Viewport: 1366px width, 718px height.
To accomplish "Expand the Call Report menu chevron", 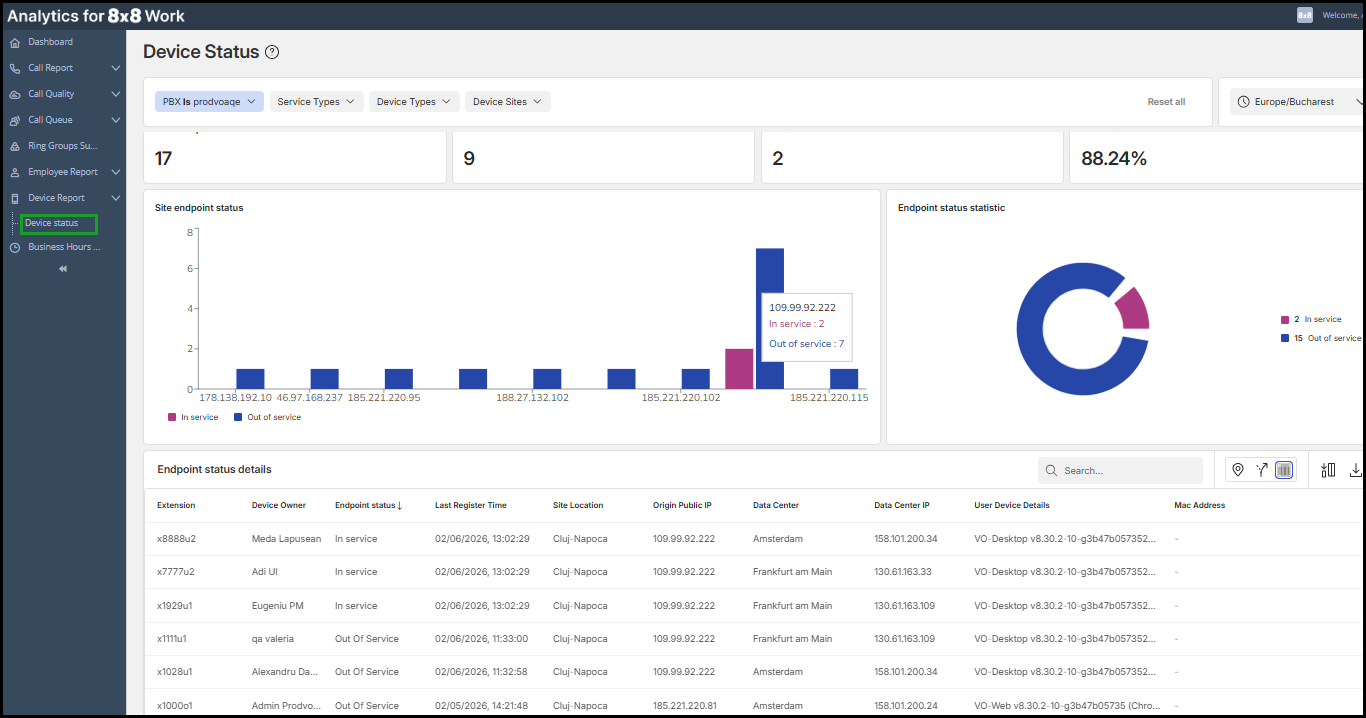I will tap(116, 68).
